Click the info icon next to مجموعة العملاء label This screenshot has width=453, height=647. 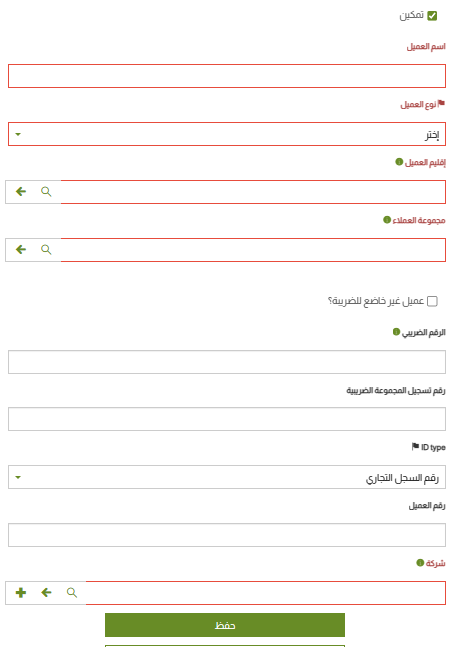pyautogui.click(x=387, y=220)
